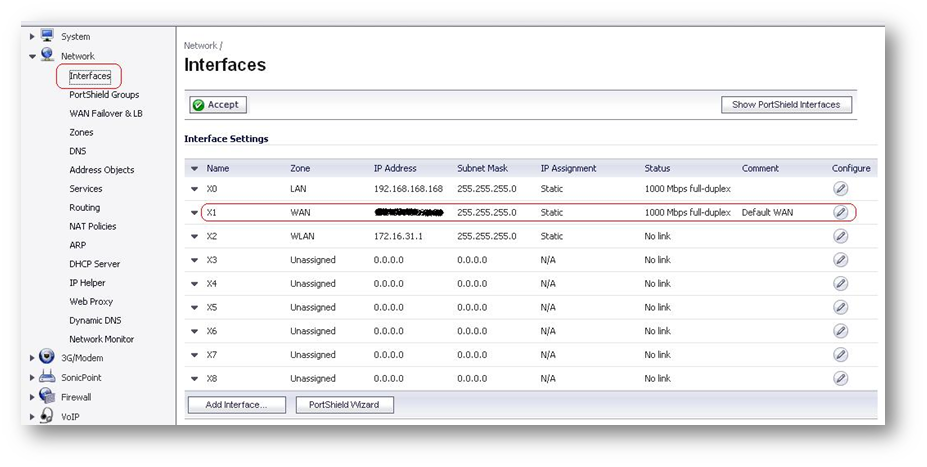Viewport: 927px width, 467px height.
Task: Open the NAT Policies menu item
Action: 92,226
